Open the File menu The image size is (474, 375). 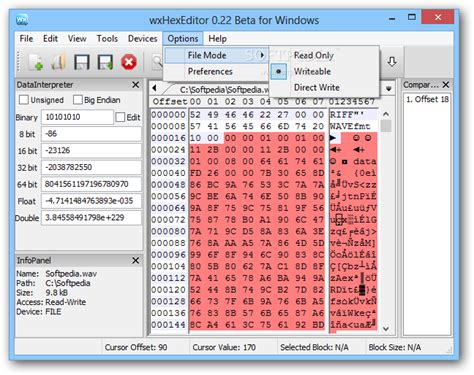coord(26,39)
